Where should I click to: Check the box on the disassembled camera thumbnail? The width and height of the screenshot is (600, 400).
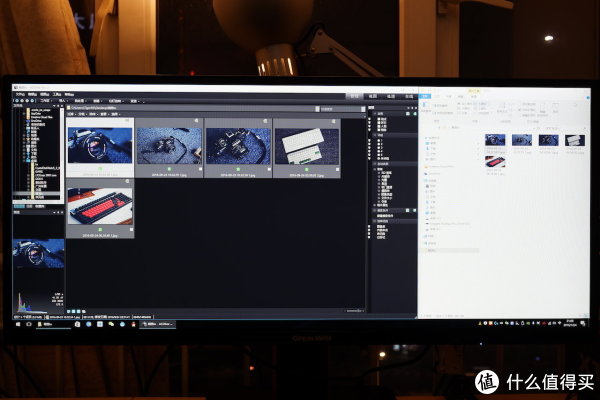tap(269, 169)
